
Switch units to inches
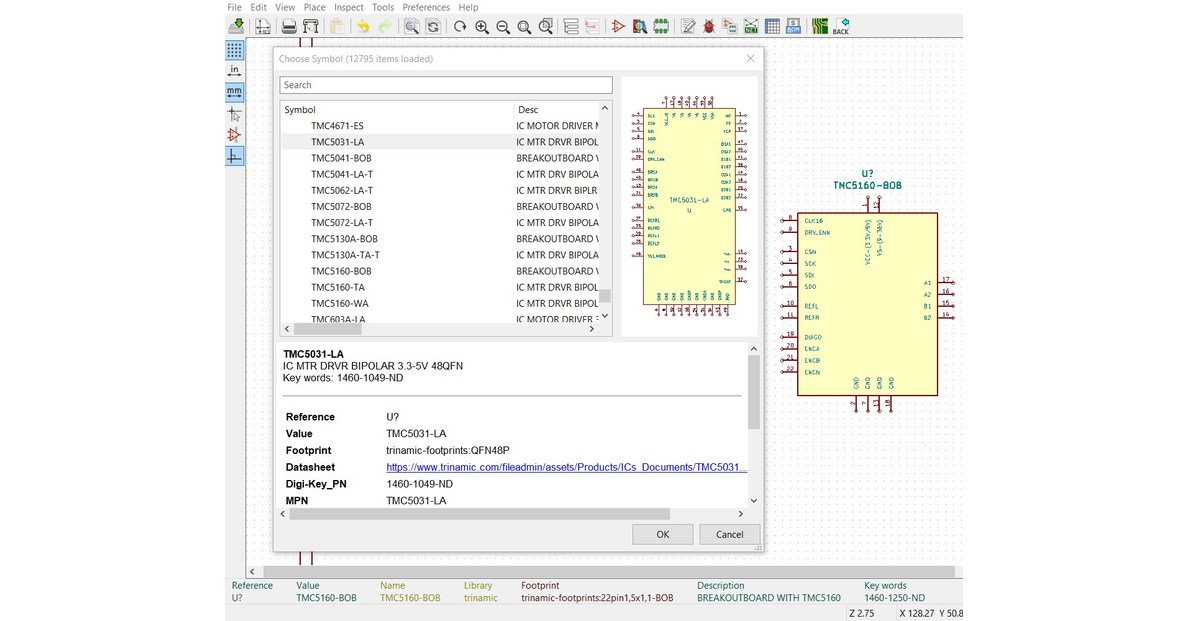233,70
